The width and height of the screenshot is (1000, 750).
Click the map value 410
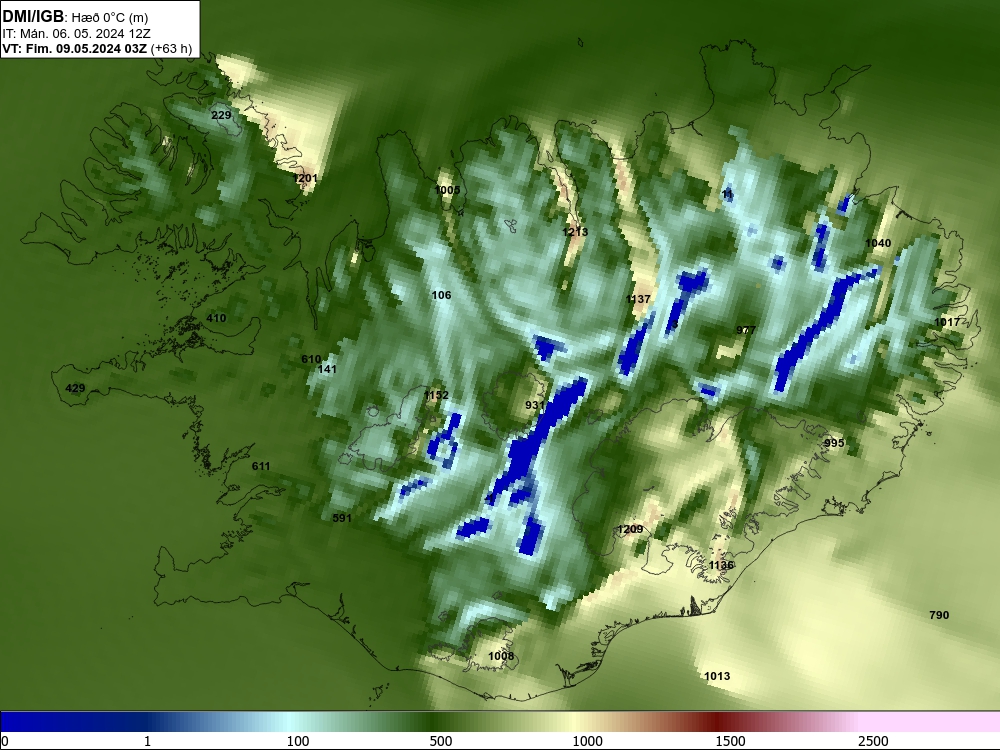tap(216, 318)
